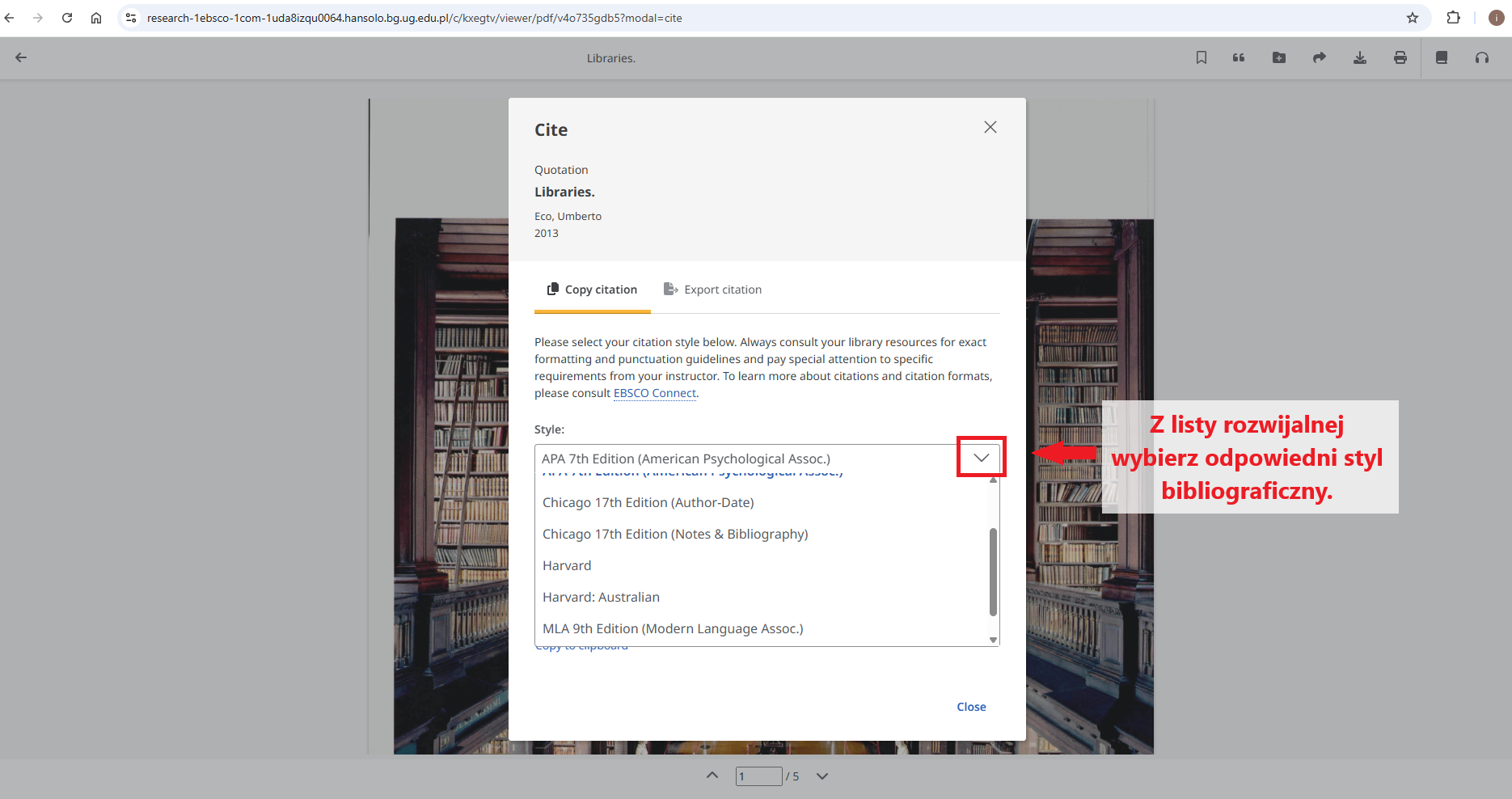The height and width of the screenshot is (799, 1512).
Task: Select Chicago 17th Edition (Author-Date) style
Action: [648, 502]
